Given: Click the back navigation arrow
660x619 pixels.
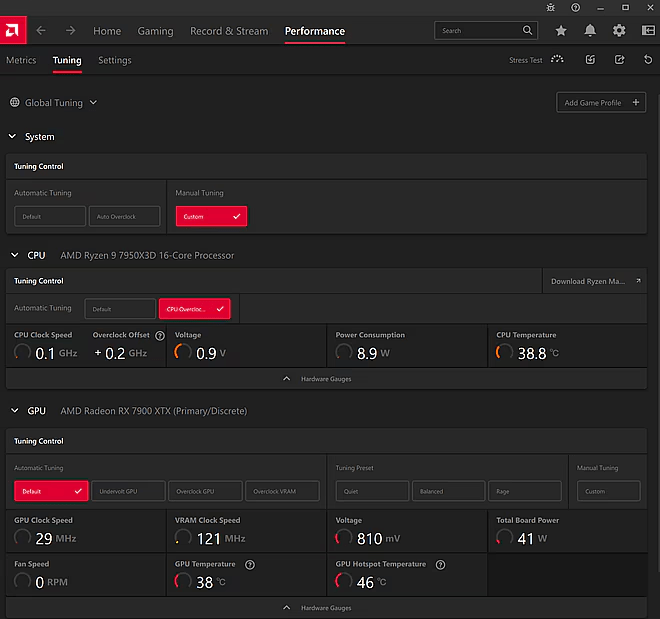Looking at the screenshot, I should coord(41,31).
